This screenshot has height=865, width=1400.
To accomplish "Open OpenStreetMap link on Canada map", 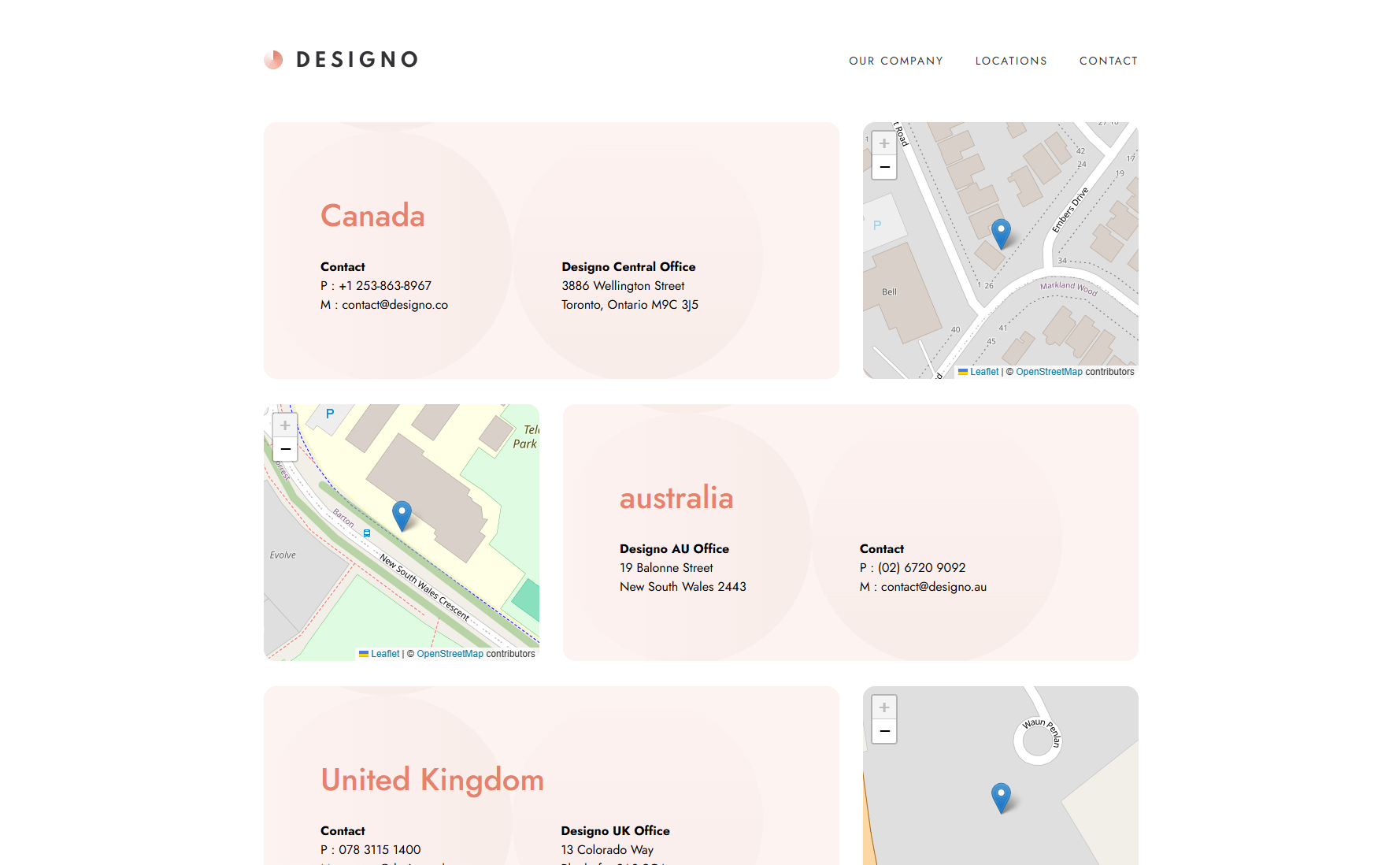I will [1049, 372].
